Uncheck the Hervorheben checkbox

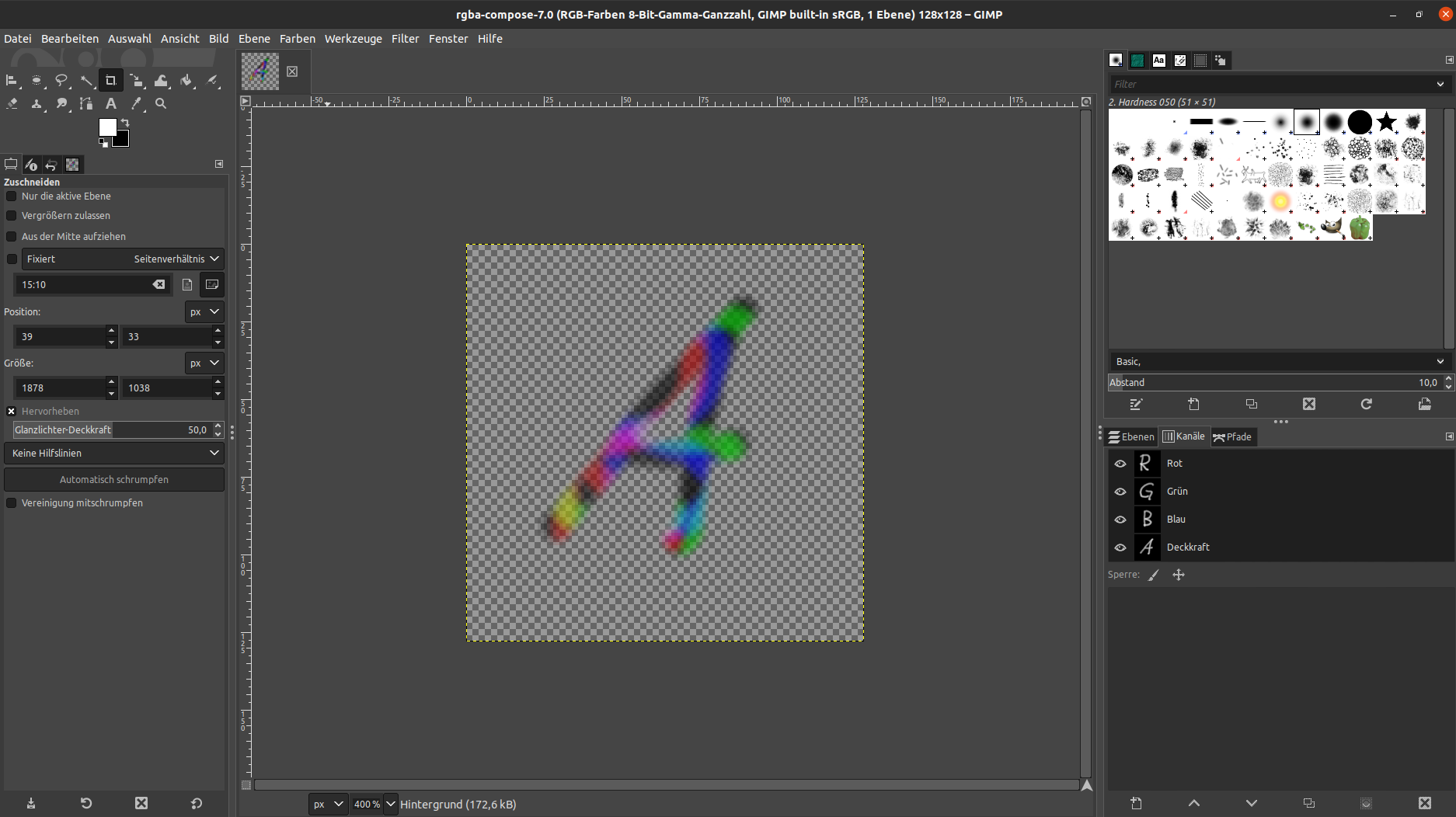click(12, 411)
